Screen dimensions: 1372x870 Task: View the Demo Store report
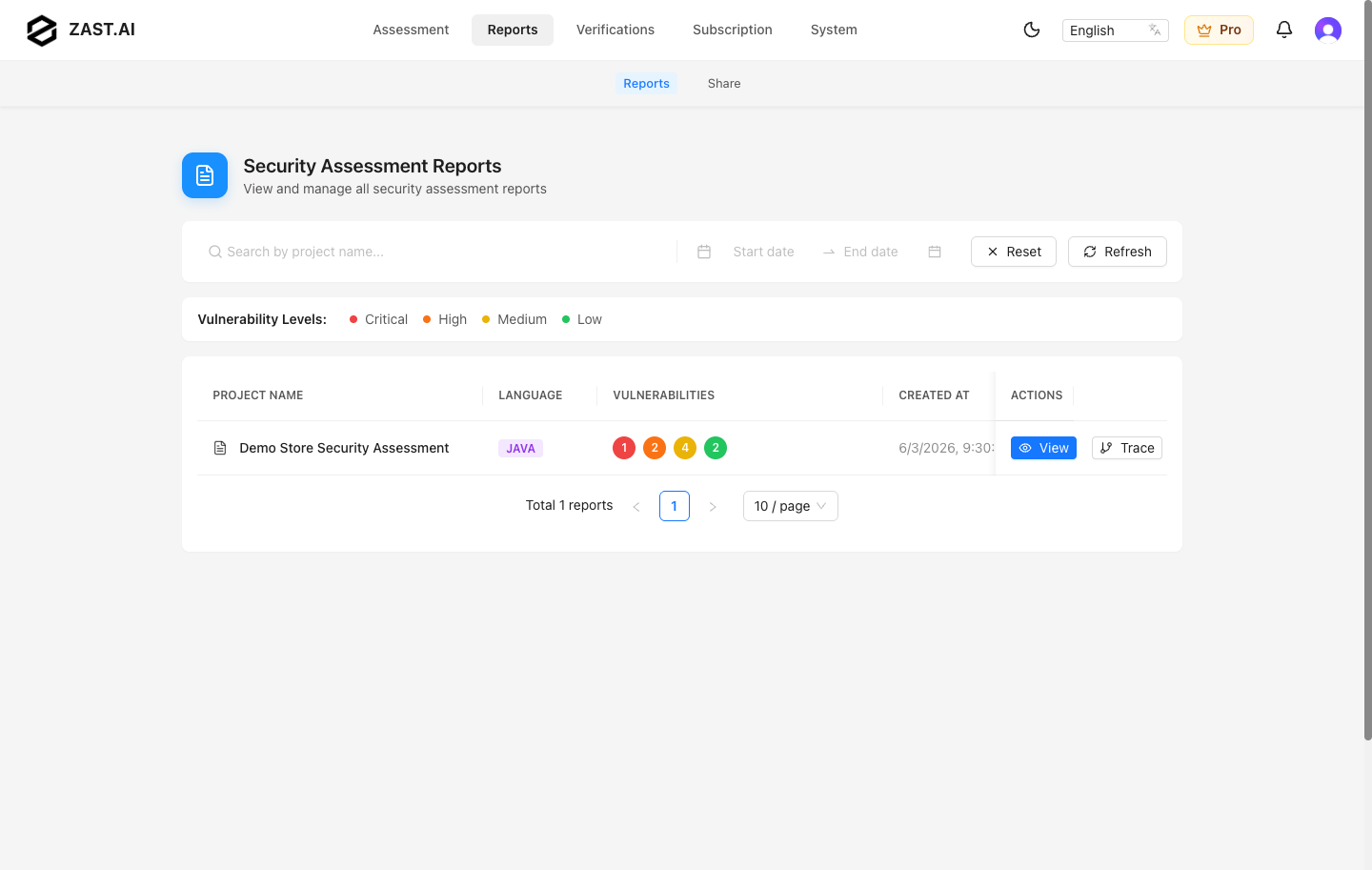pos(1043,448)
